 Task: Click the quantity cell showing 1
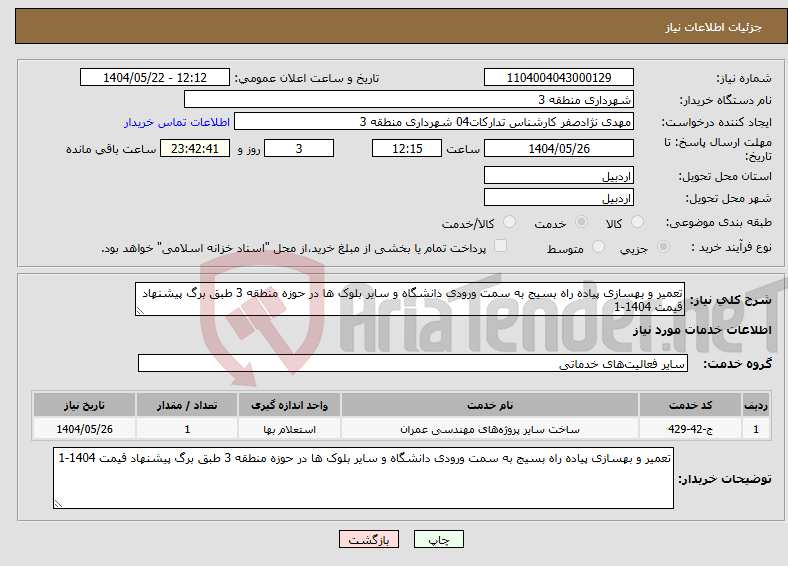tap(187, 429)
